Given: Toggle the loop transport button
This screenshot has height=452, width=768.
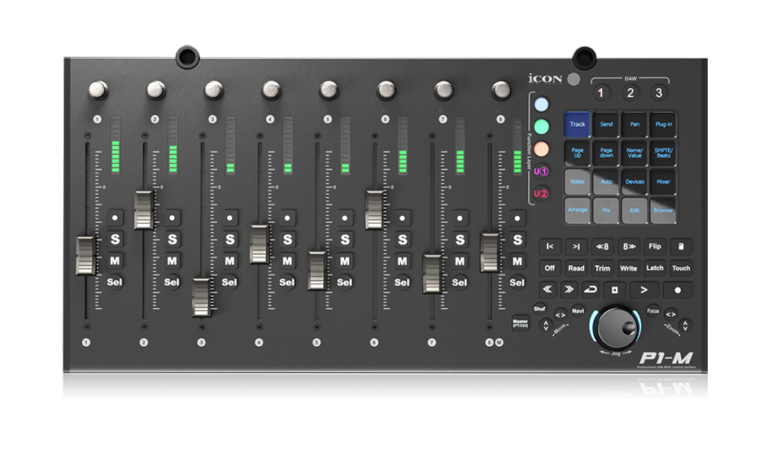Looking at the screenshot, I should coord(591,290).
